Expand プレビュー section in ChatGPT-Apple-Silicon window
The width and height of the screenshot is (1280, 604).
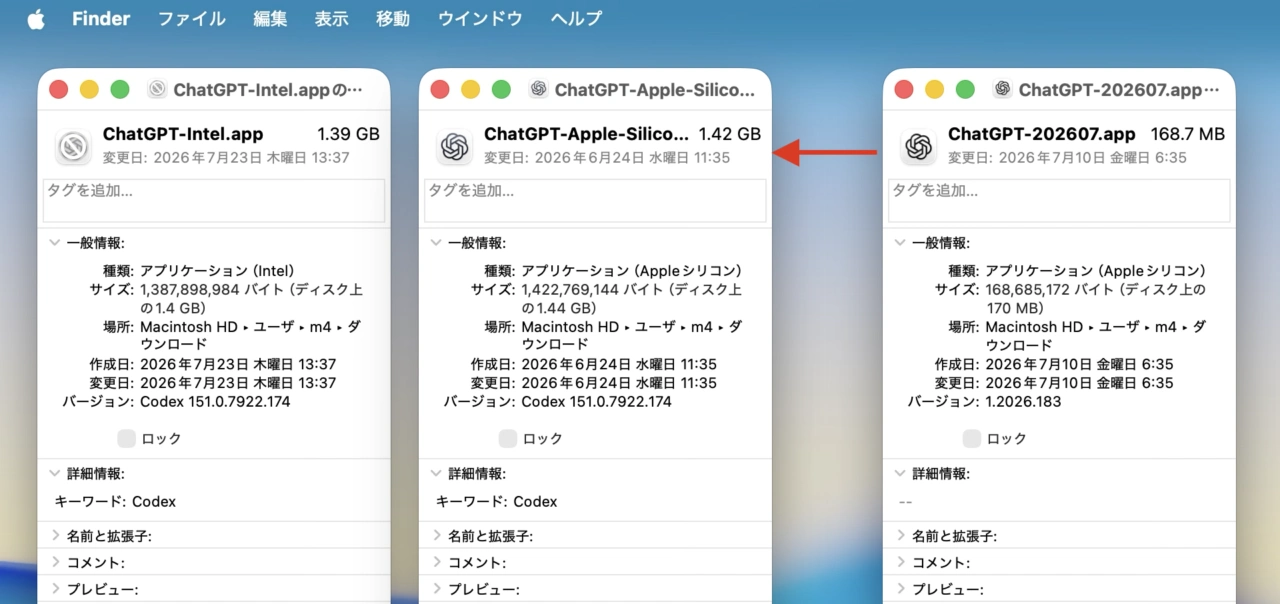[x=436, y=589]
